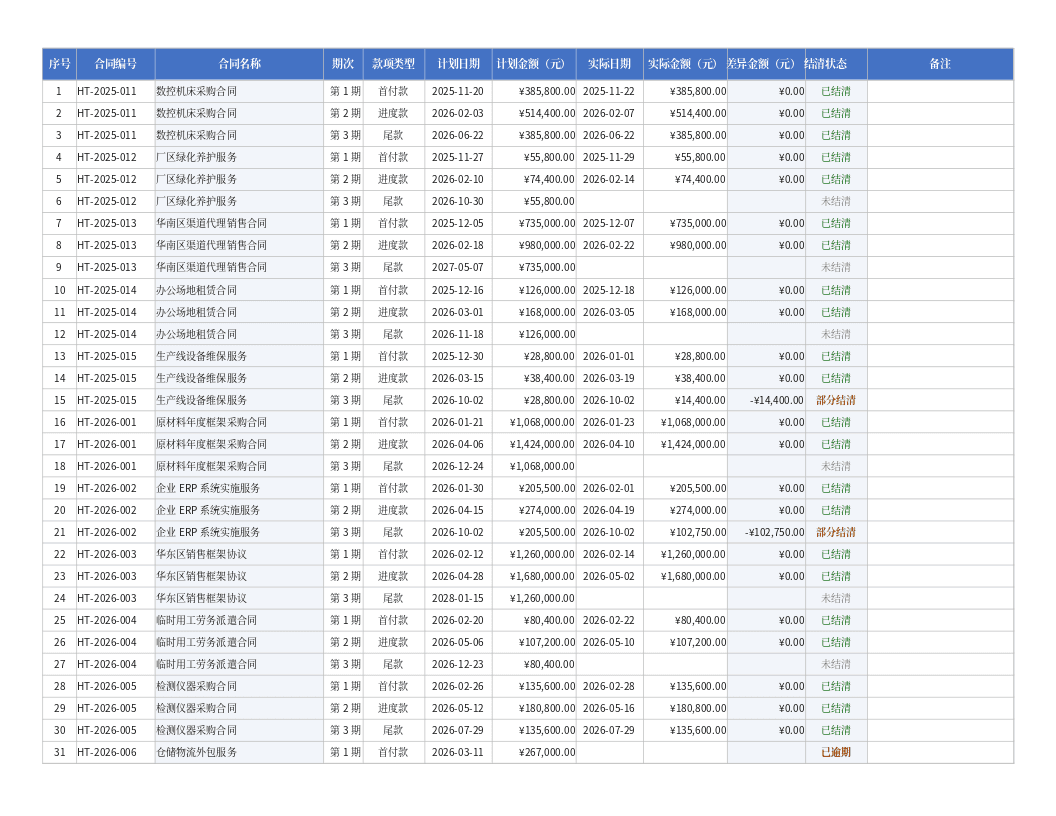The image size is (1056, 816).
Task: Click the 计划金额（元）column header
Action: coord(534,64)
